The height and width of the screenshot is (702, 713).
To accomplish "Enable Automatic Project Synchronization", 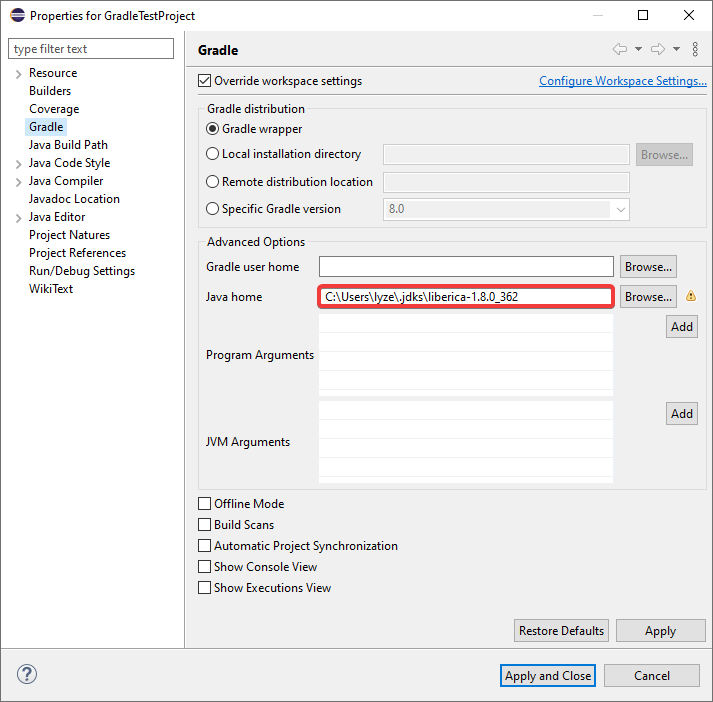I will pos(205,545).
